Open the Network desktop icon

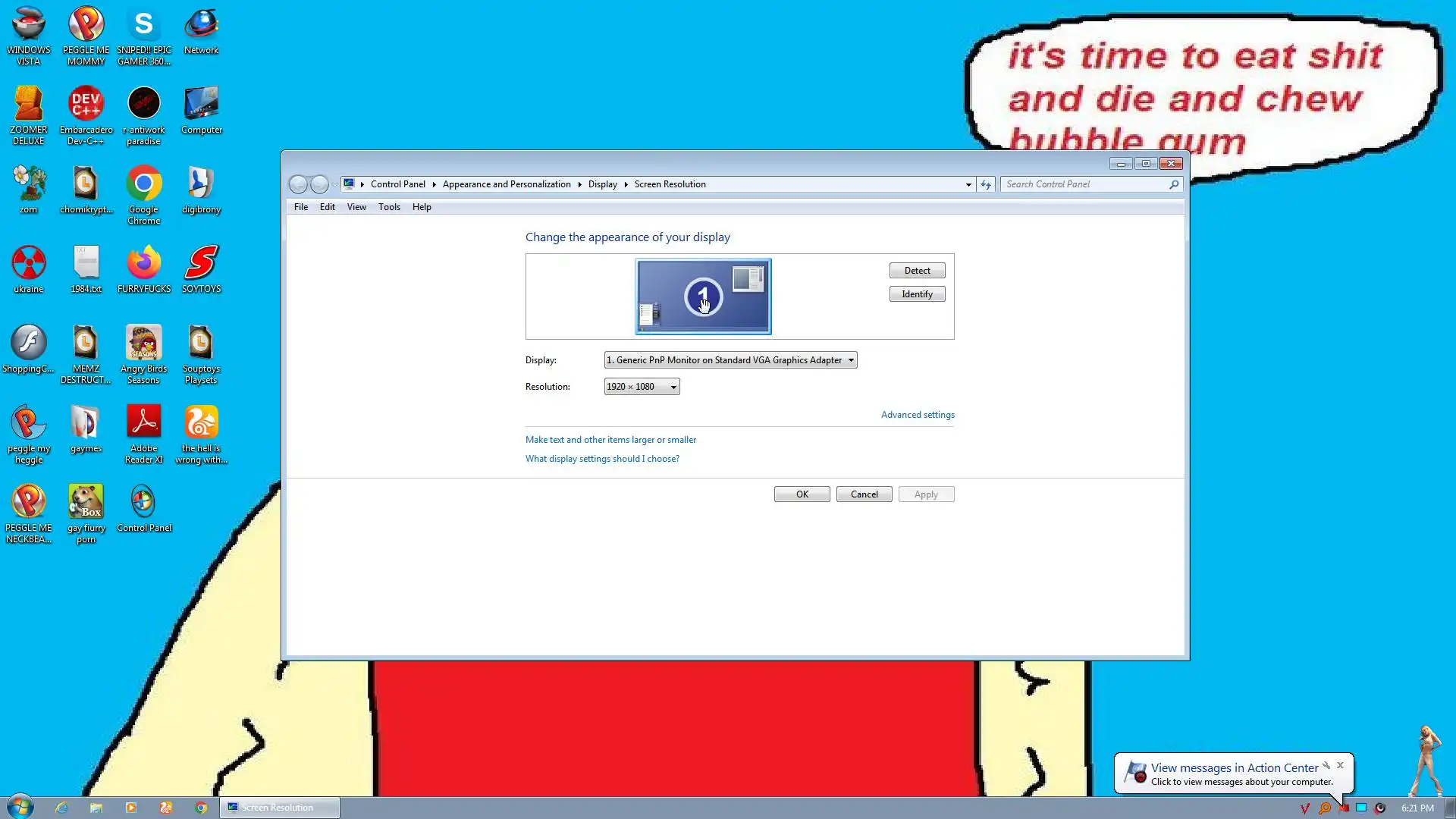(201, 25)
